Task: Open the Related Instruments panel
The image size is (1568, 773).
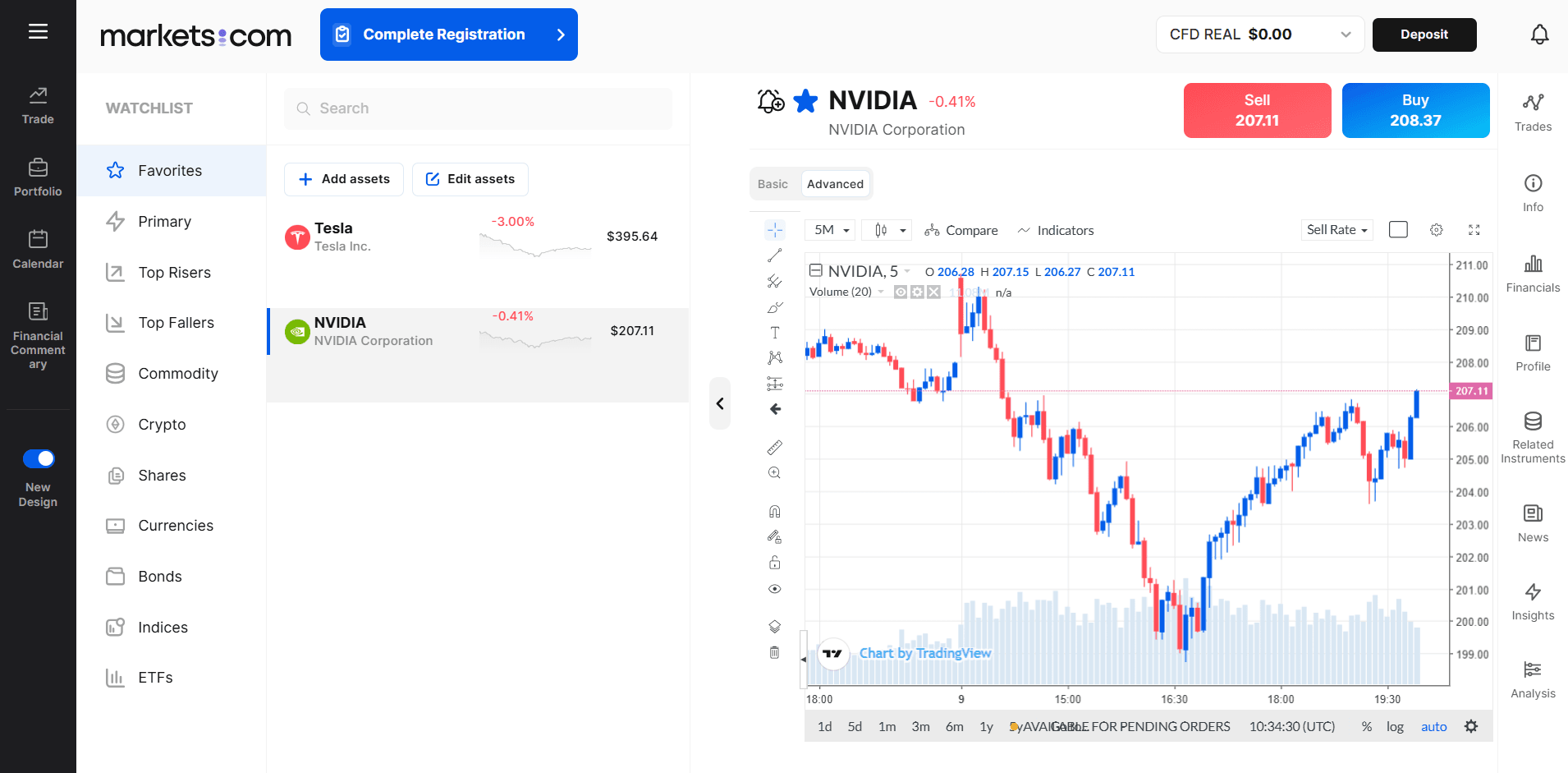Action: [1533, 438]
